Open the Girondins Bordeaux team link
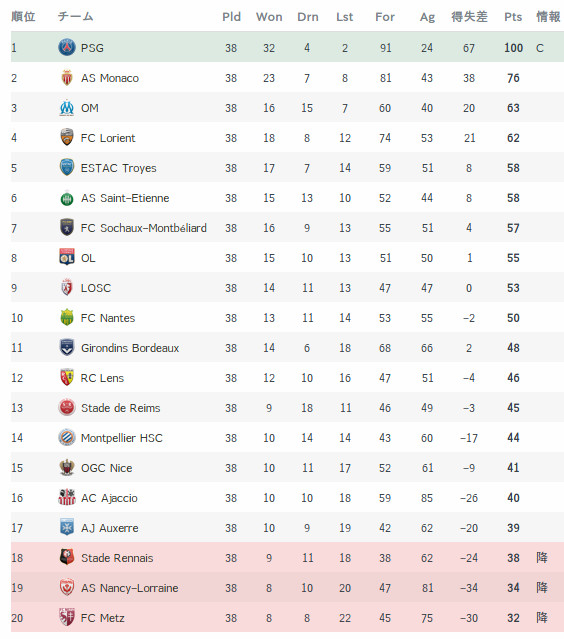 [x=130, y=348]
